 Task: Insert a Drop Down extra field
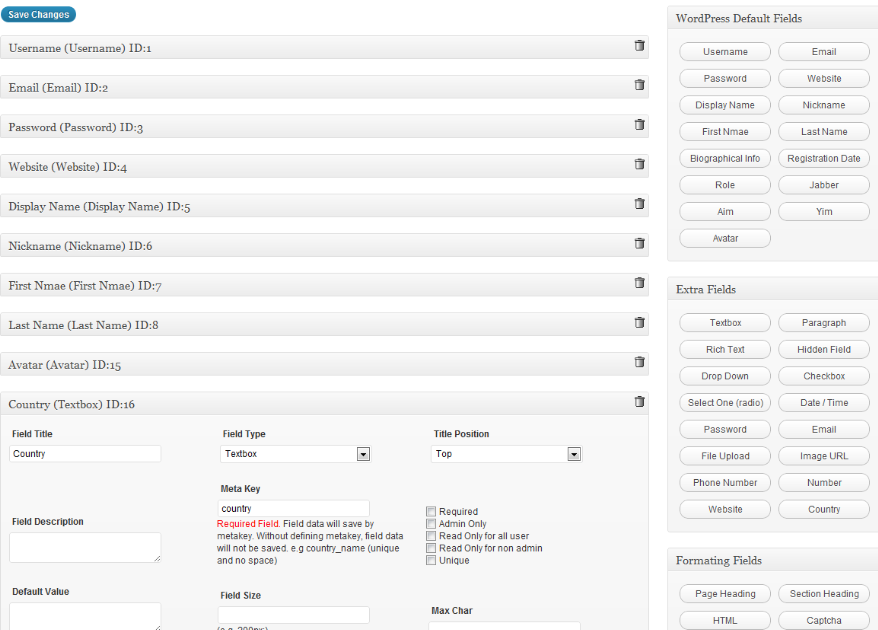point(725,376)
